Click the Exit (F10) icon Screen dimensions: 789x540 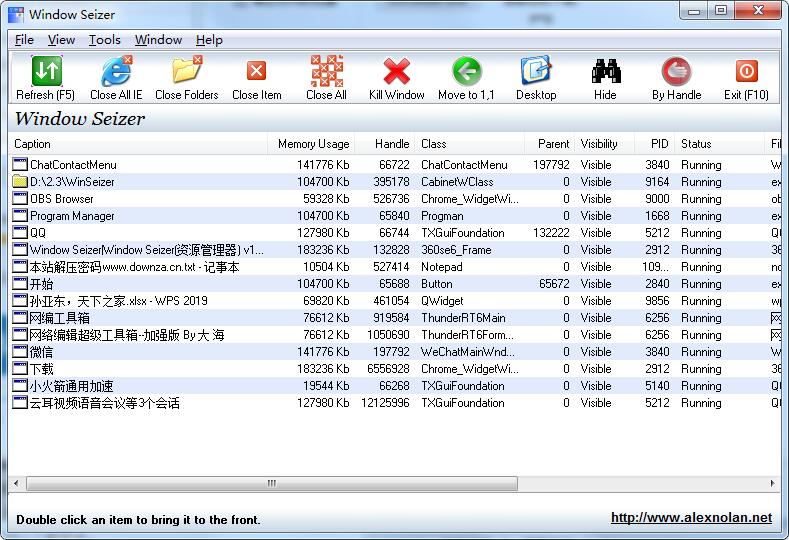click(746, 71)
